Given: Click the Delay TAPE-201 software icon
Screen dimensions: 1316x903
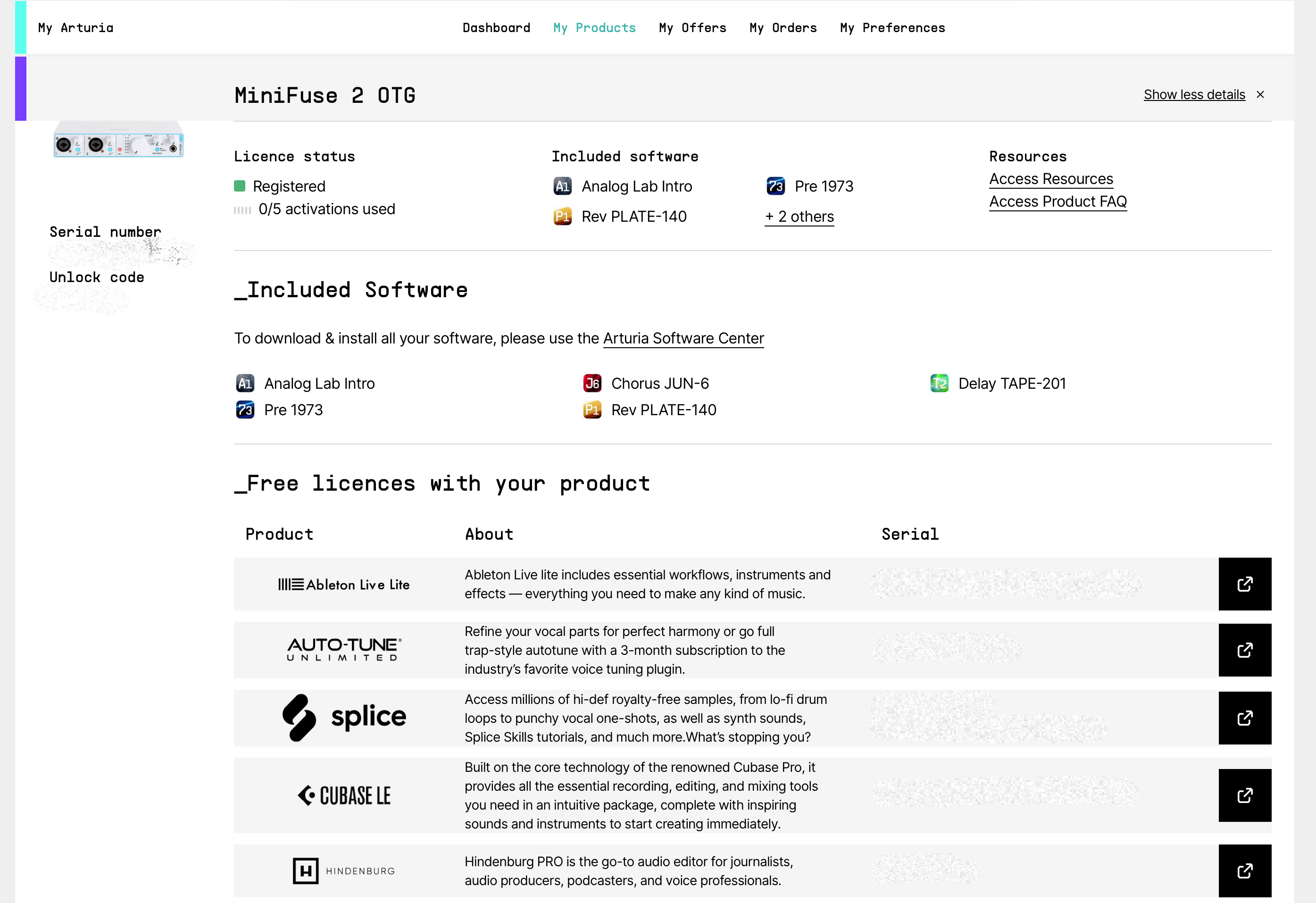Looking at the screenshot, I should pos(939,384).
